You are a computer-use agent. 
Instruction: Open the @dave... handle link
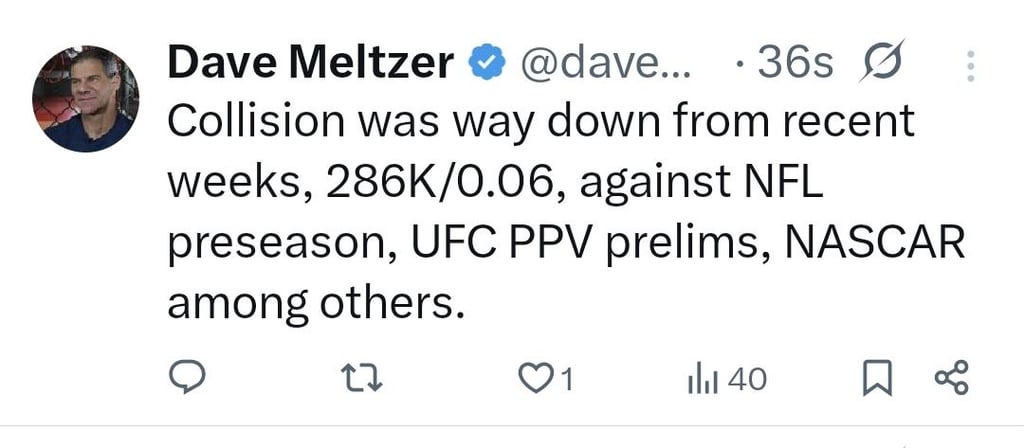604,63
